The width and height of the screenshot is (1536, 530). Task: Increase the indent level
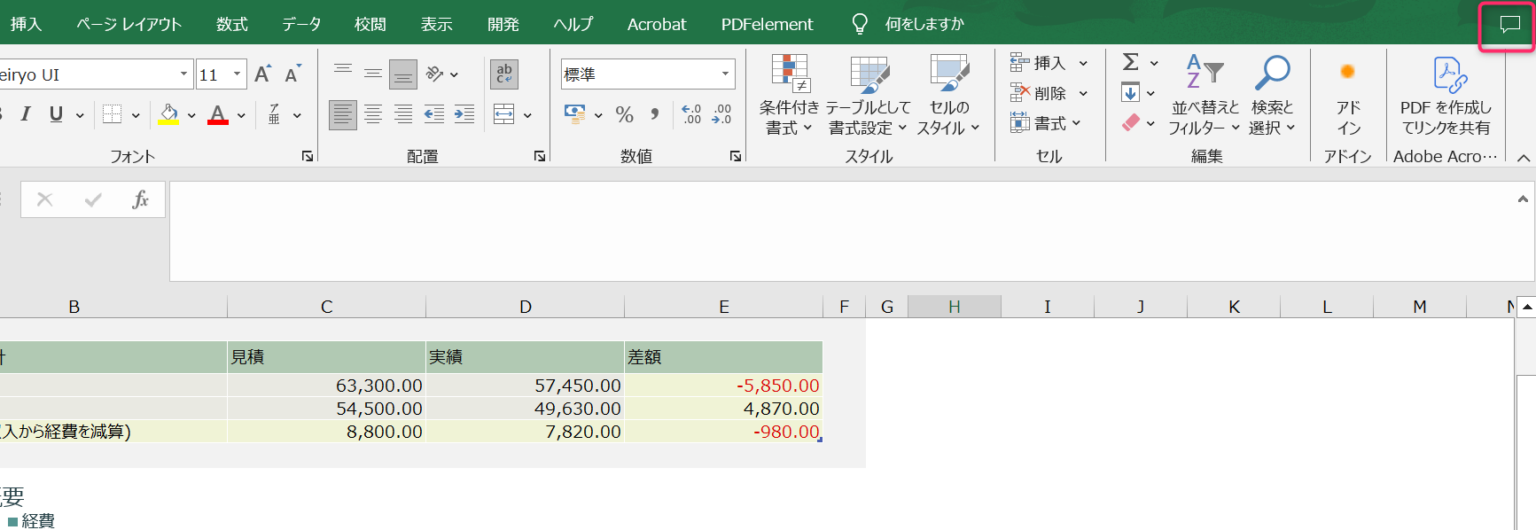[464, 115]
